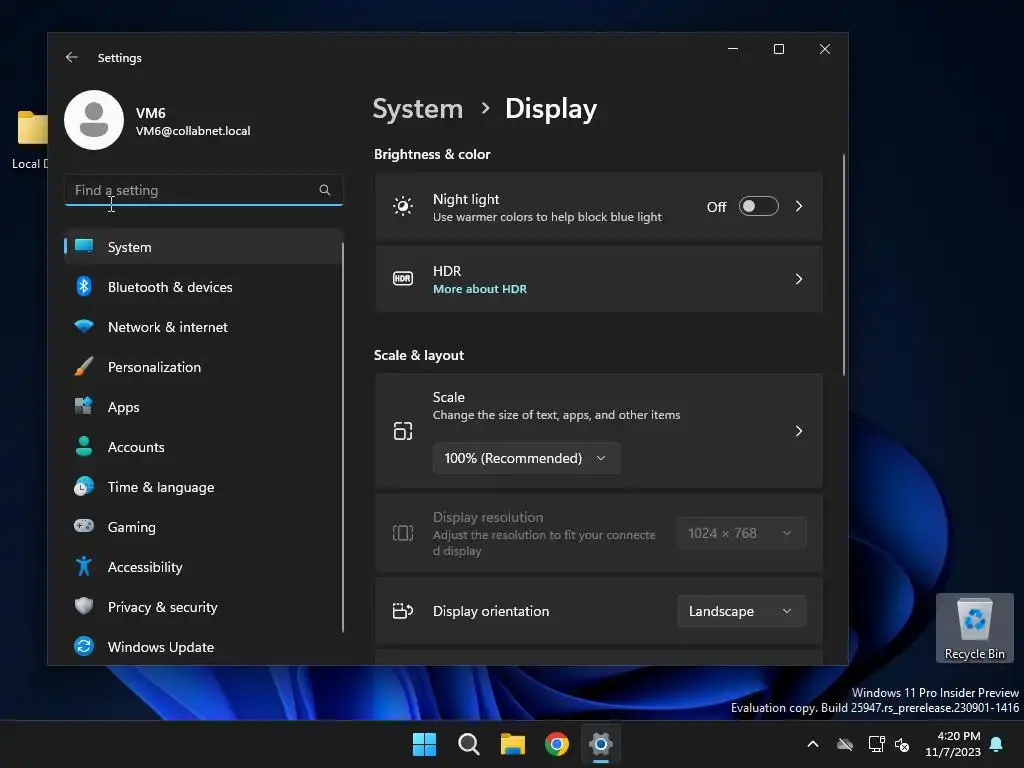The image size is (1024, 768).
Task: Click the Scale icon in Scale row
Action: 403,431
